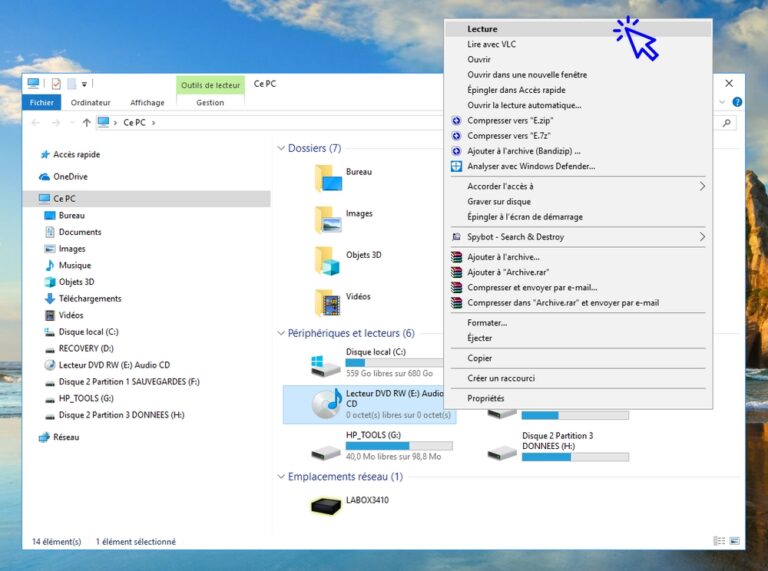Click the LABOX3410 network device icon
This screenshot has width=768, height=571.
click(326, 505)
